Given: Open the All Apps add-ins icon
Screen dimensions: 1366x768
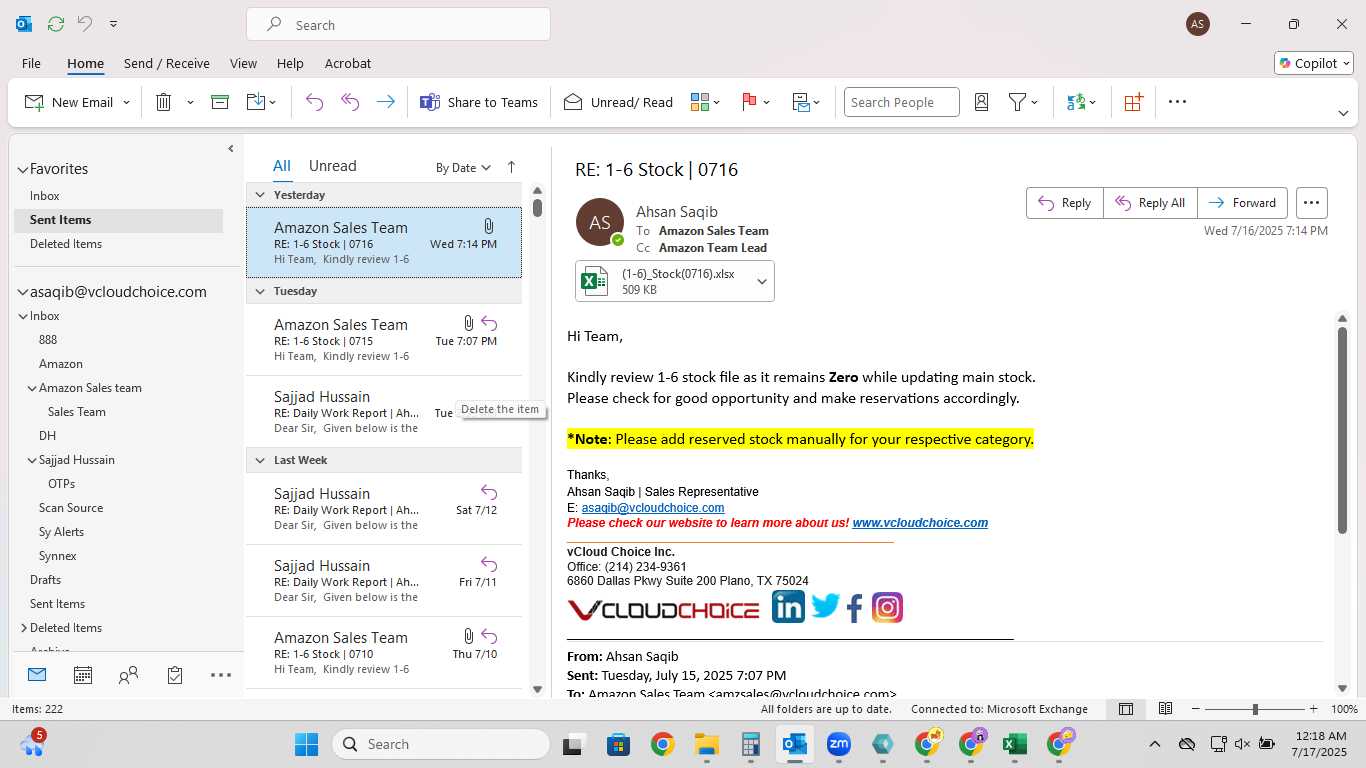Looking at the screenshot, I should tap(1133, 102).
